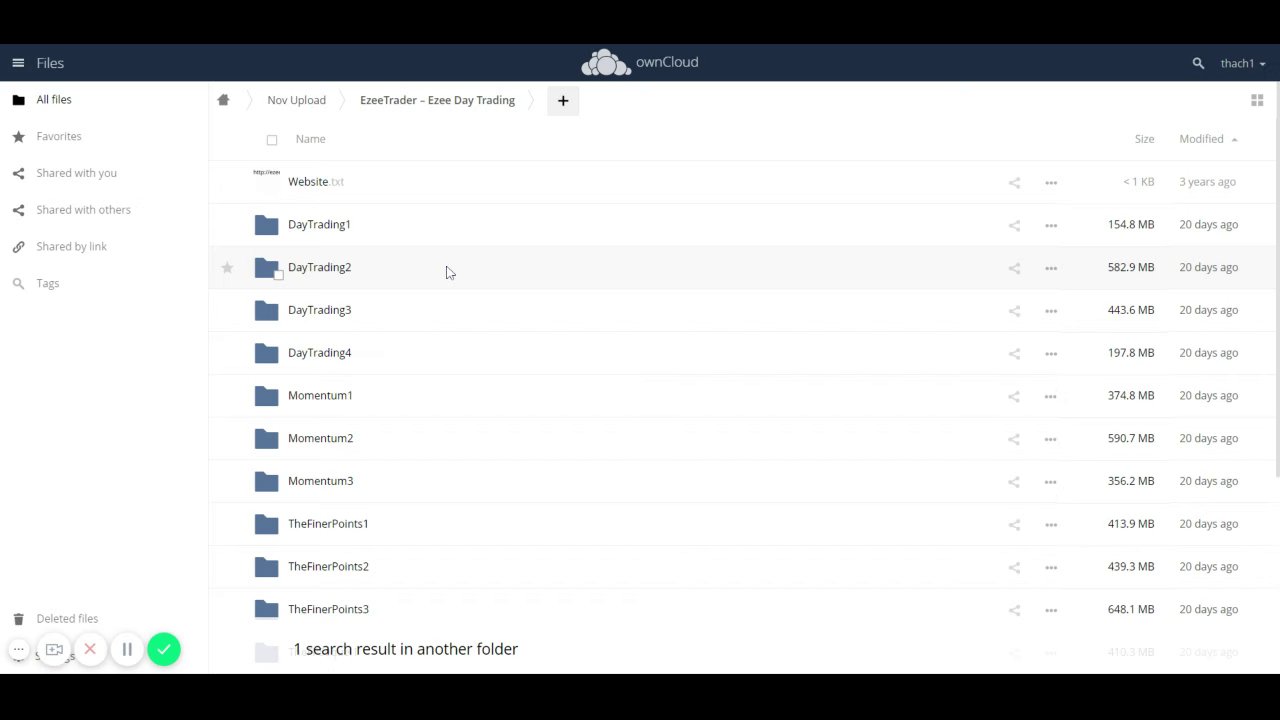Screen dimensions: 1280x720
Task: Open more actions for TheFinerPoints2
Action: 1051,567
